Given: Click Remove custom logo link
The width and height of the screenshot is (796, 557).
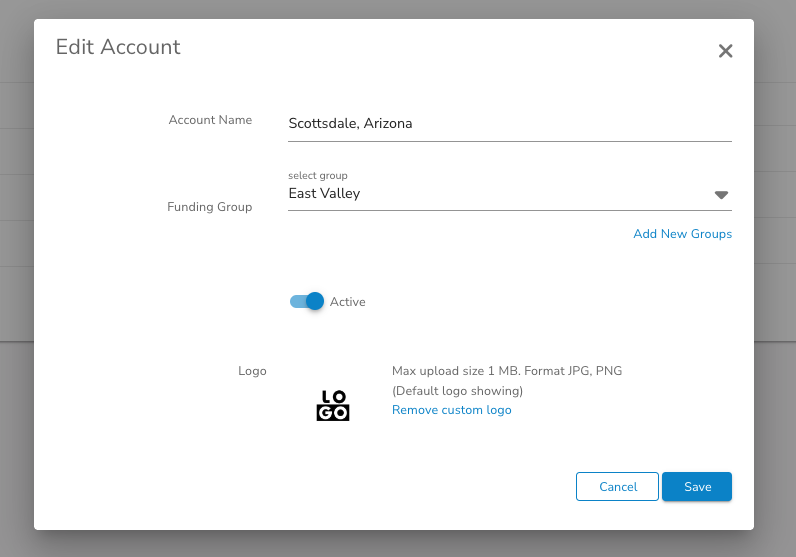Looking at the screenshot, I should tap(451, 410).
